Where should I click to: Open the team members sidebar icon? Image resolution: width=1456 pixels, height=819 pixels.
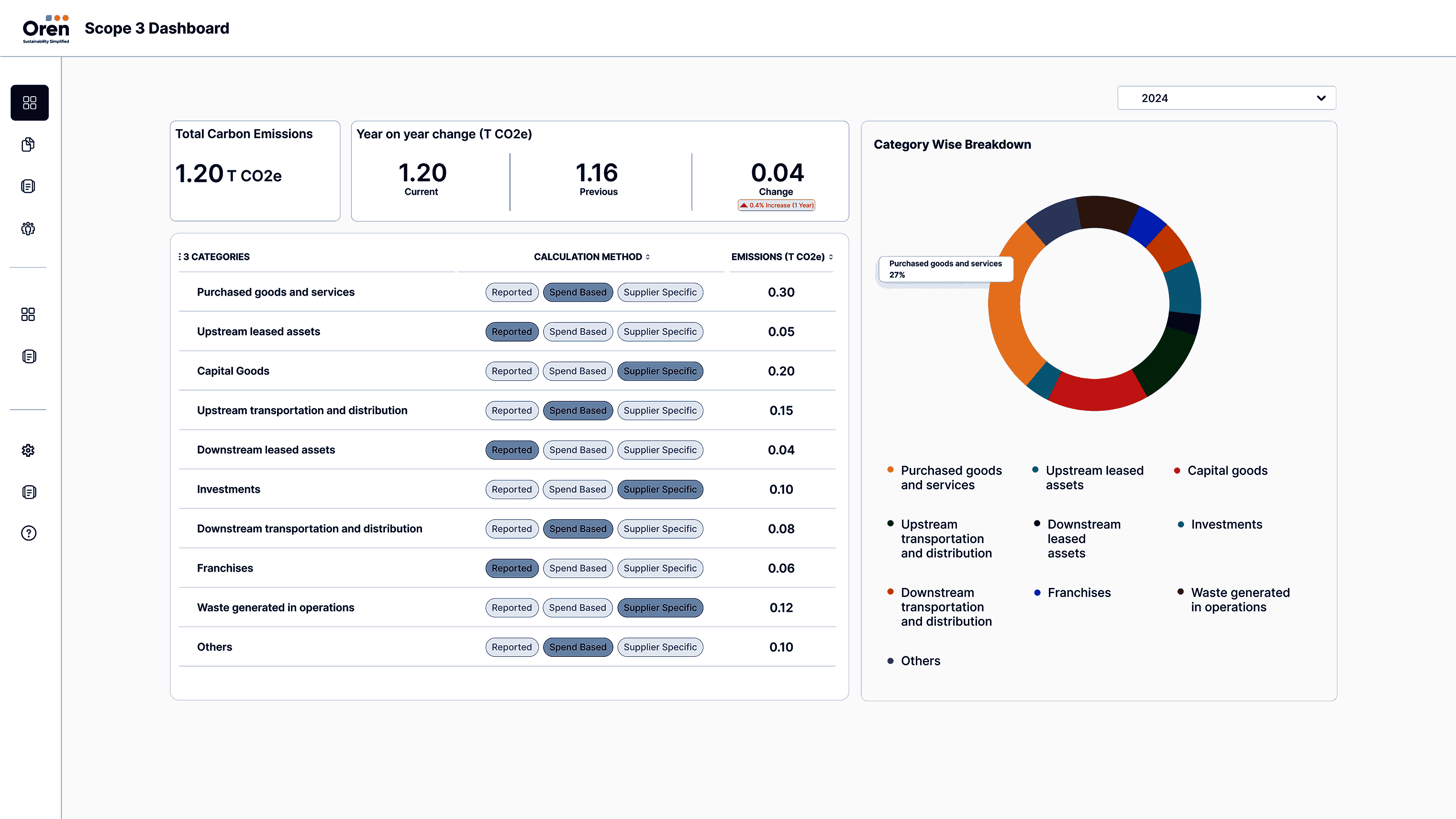(x=28, y=228)
